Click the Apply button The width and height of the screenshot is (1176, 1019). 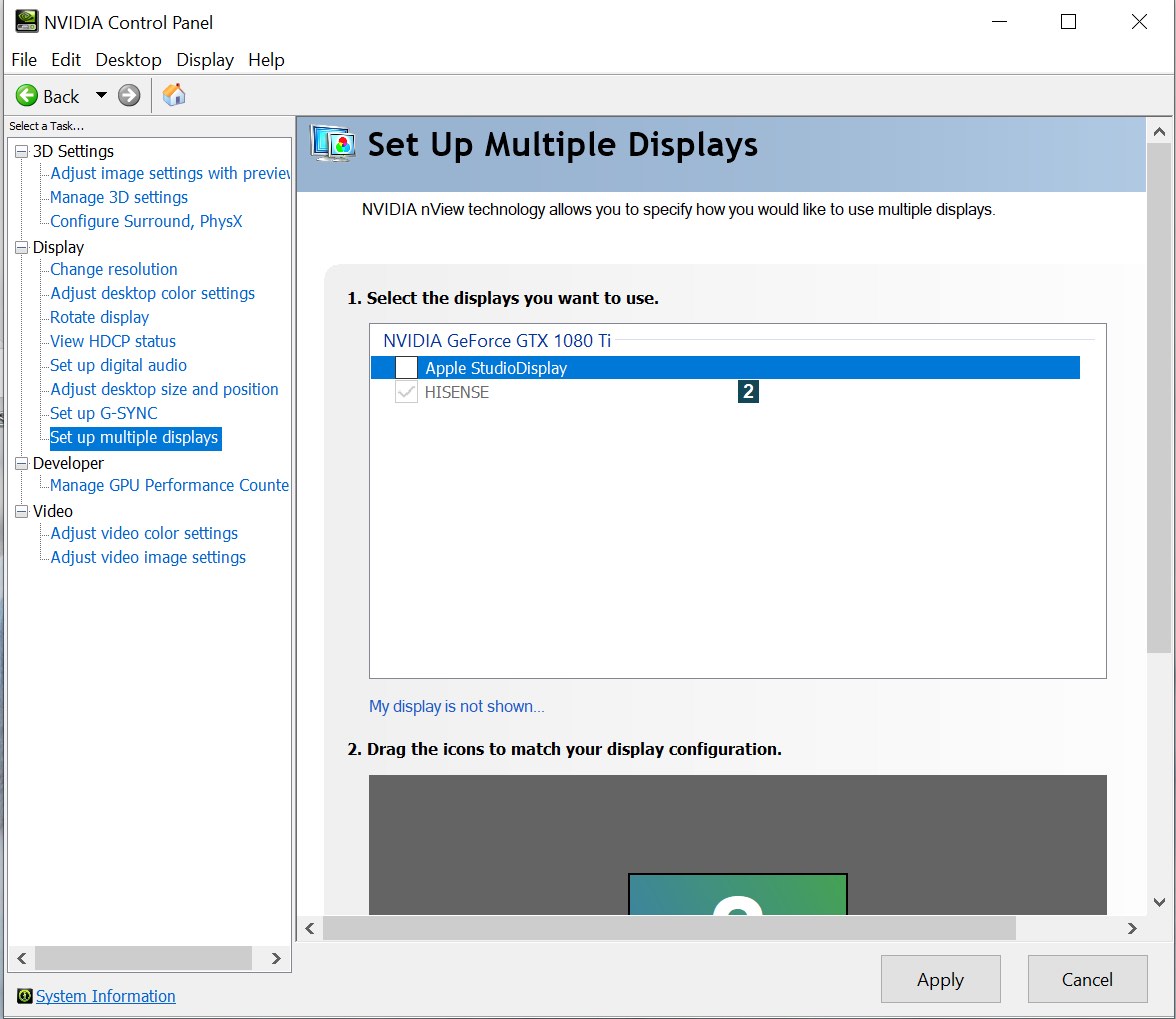coord(940,979)
